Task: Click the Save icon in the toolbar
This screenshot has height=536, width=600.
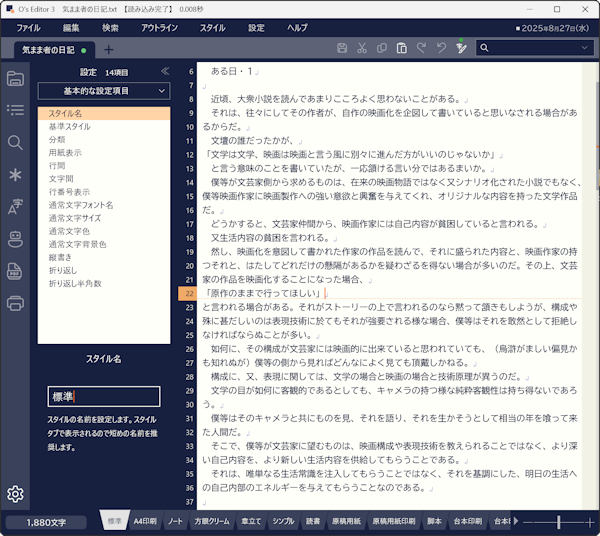Action: 342,48
